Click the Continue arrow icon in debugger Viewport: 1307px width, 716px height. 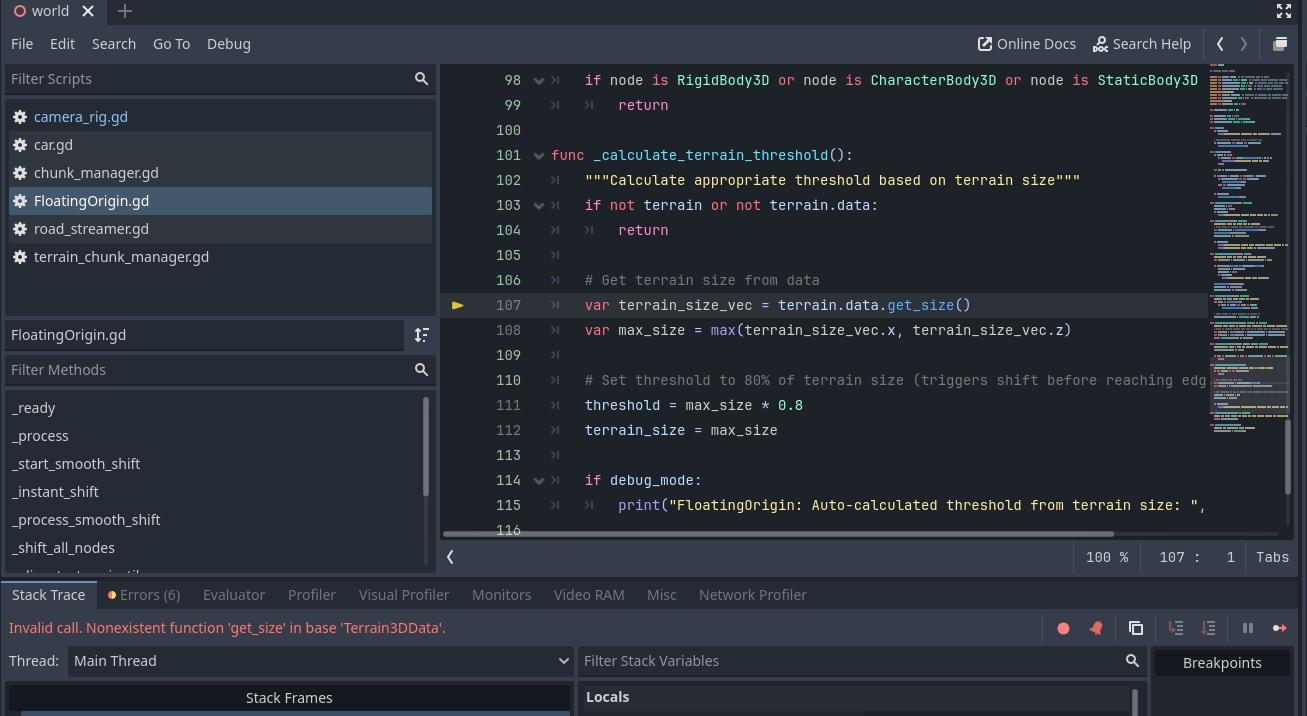[1279, 628]
